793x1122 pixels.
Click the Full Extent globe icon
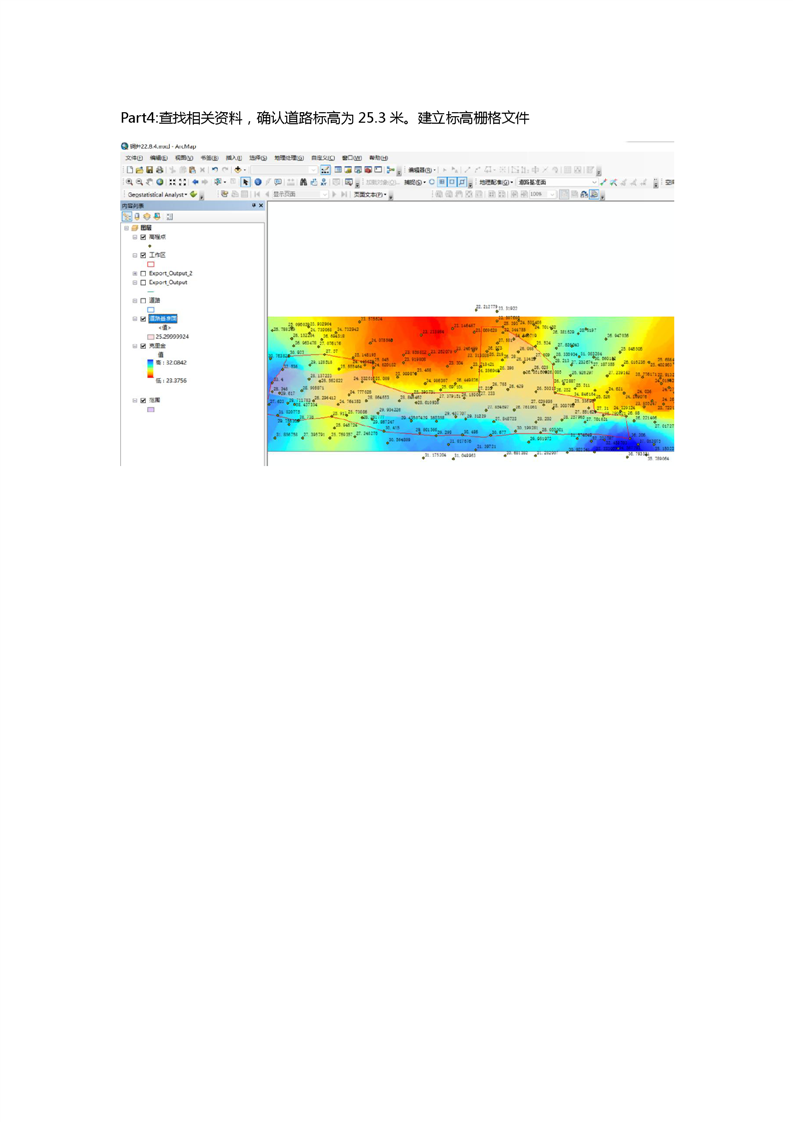tap(160, 183)
